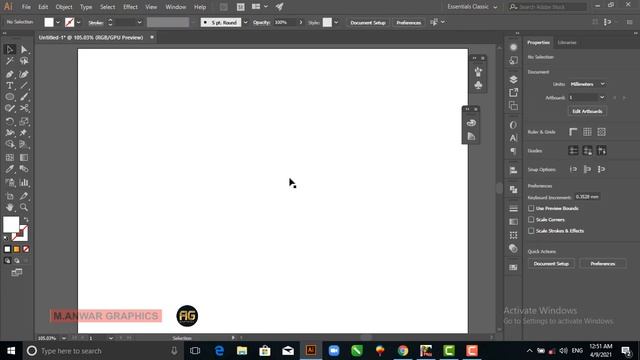Select the Column Graph tool
The width and height of the screenshot is (640, 360).
point(24,182)
